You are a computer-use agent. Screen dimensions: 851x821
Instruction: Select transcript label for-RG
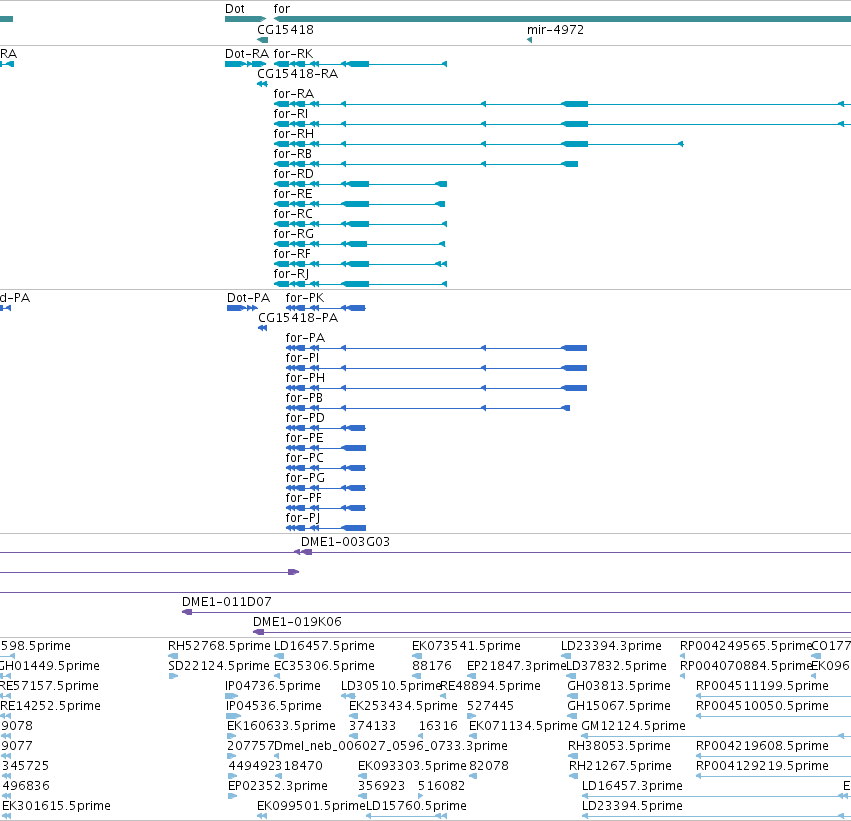click(294, 234)
